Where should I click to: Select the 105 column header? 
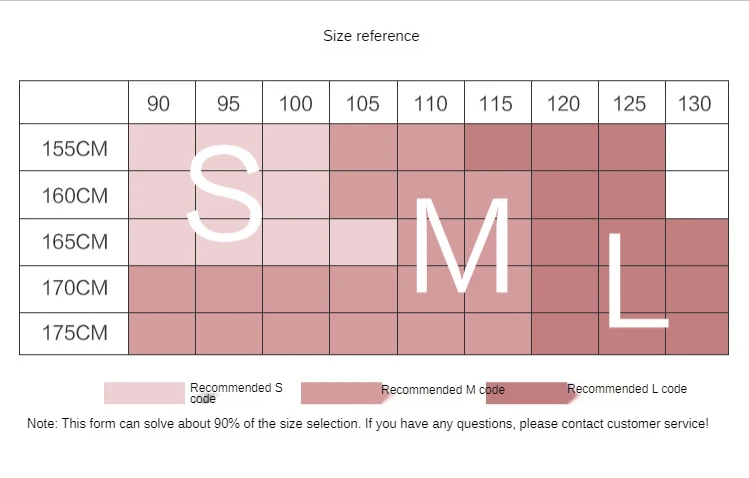click(x=363, y=102)
